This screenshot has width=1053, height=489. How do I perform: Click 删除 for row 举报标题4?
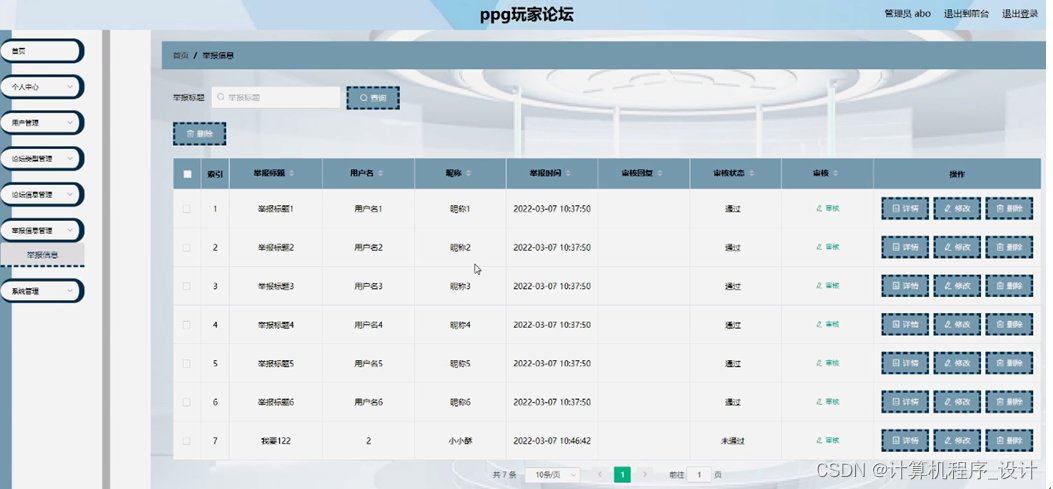[x=1009, y=324]
